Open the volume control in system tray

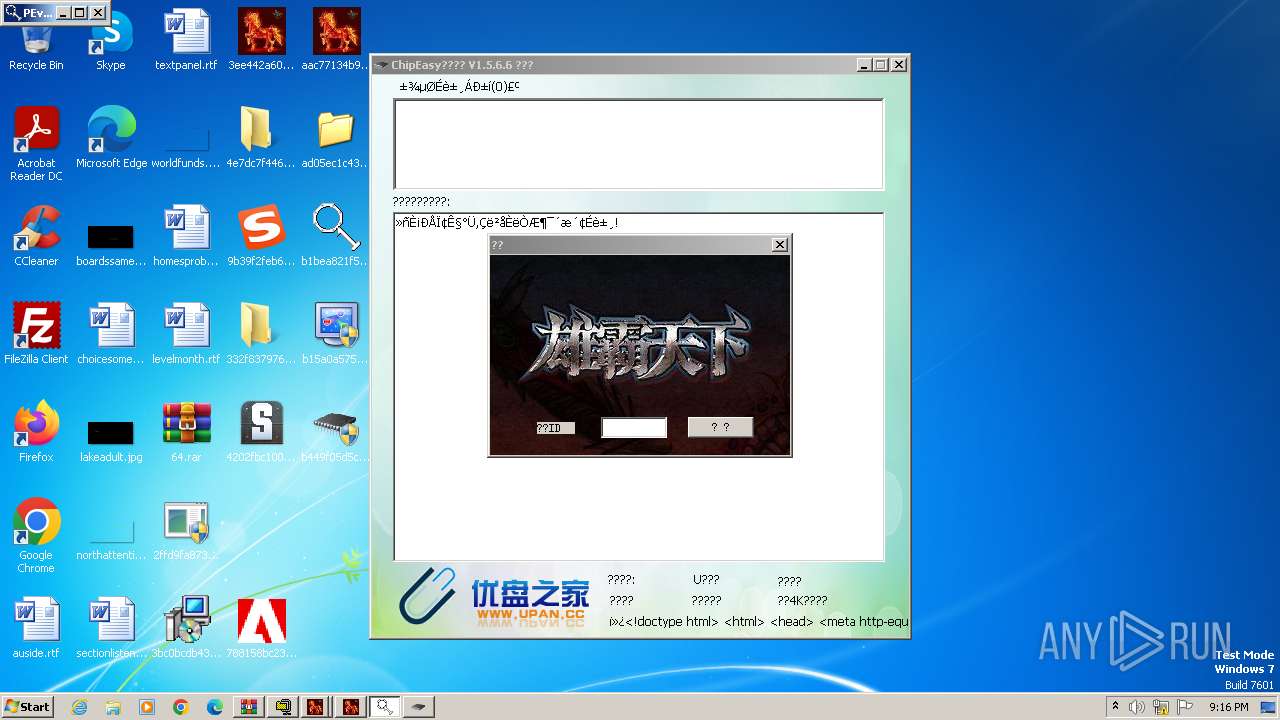click(x=1137, y=707)
